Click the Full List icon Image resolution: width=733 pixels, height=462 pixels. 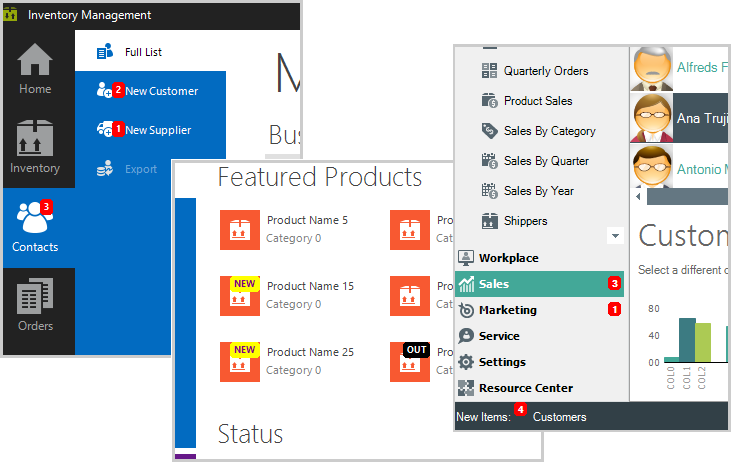pos(105,52)
